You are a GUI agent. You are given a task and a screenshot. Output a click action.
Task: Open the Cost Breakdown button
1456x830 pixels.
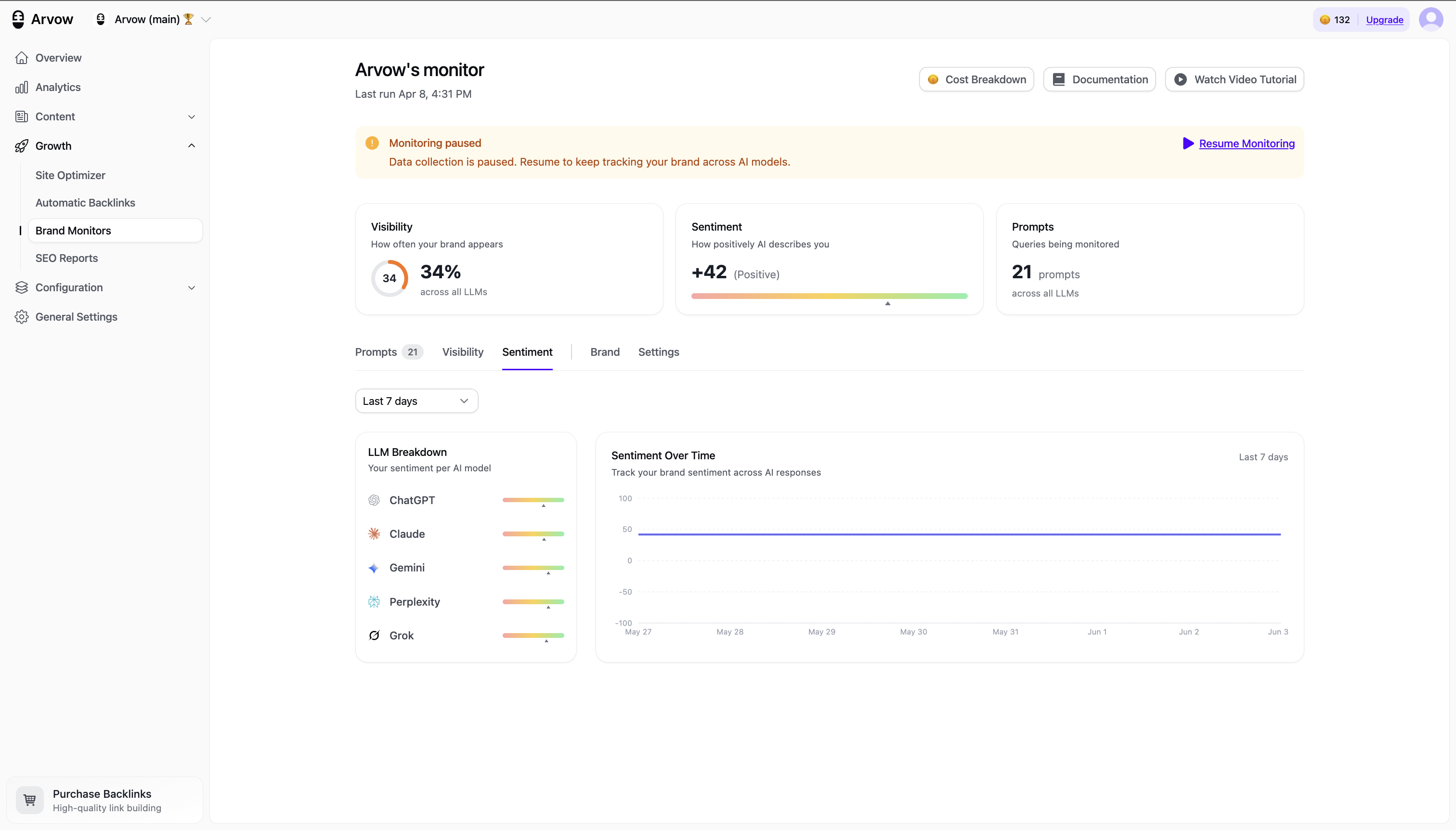click(x=976, y=79)
